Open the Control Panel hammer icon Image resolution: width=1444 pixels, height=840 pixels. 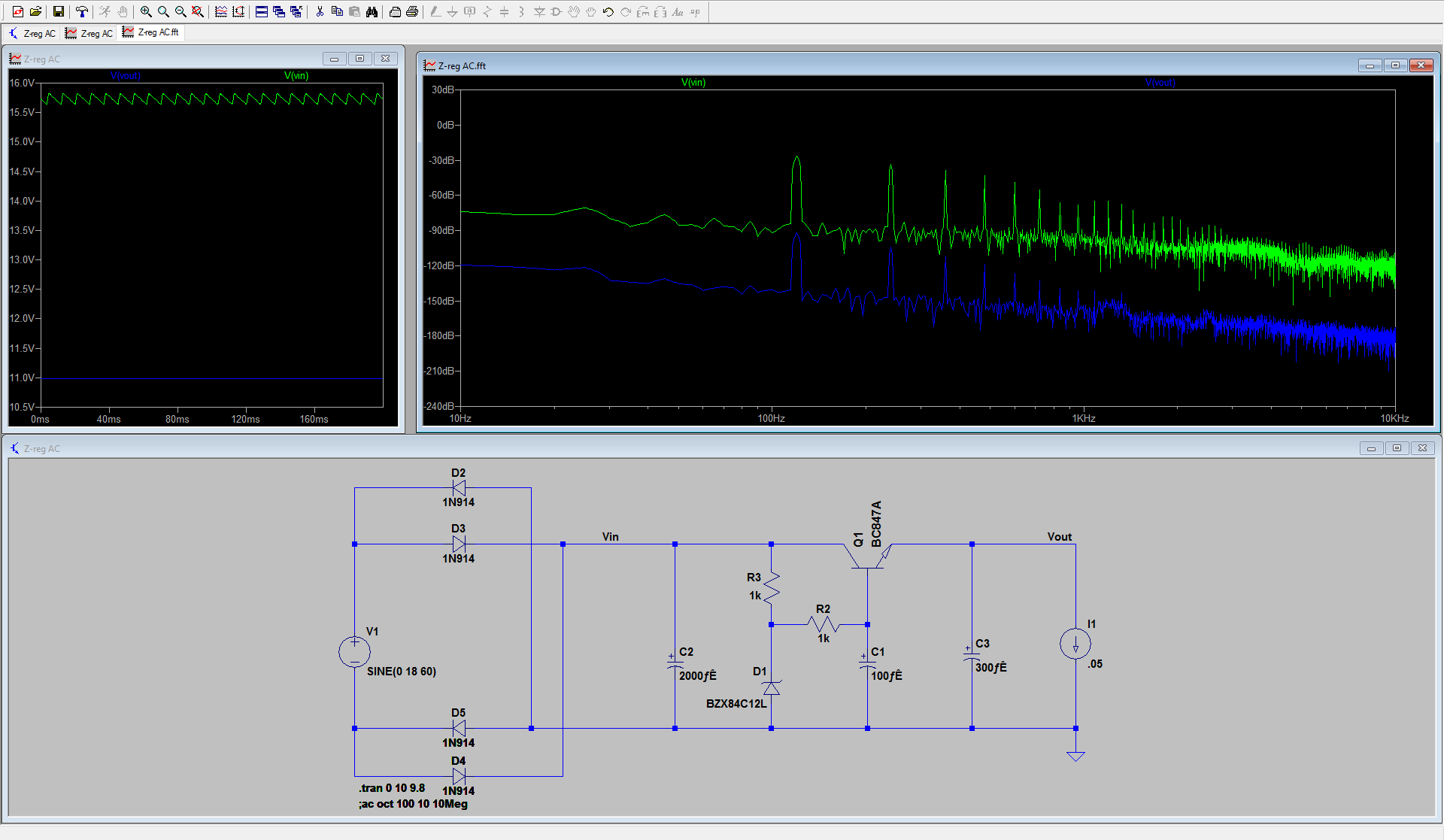tap(81, 11)
